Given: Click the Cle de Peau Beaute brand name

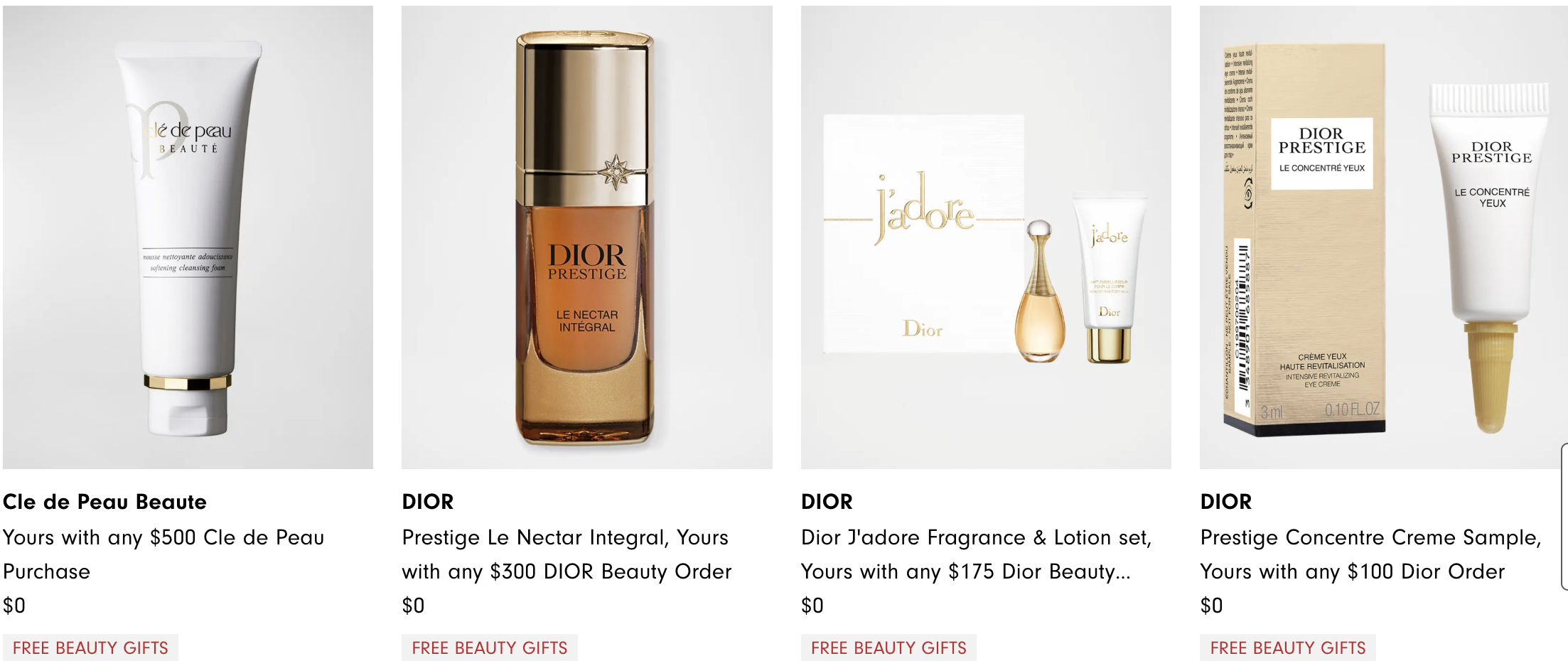Looking at the screenshot, I should pos(104,502).
